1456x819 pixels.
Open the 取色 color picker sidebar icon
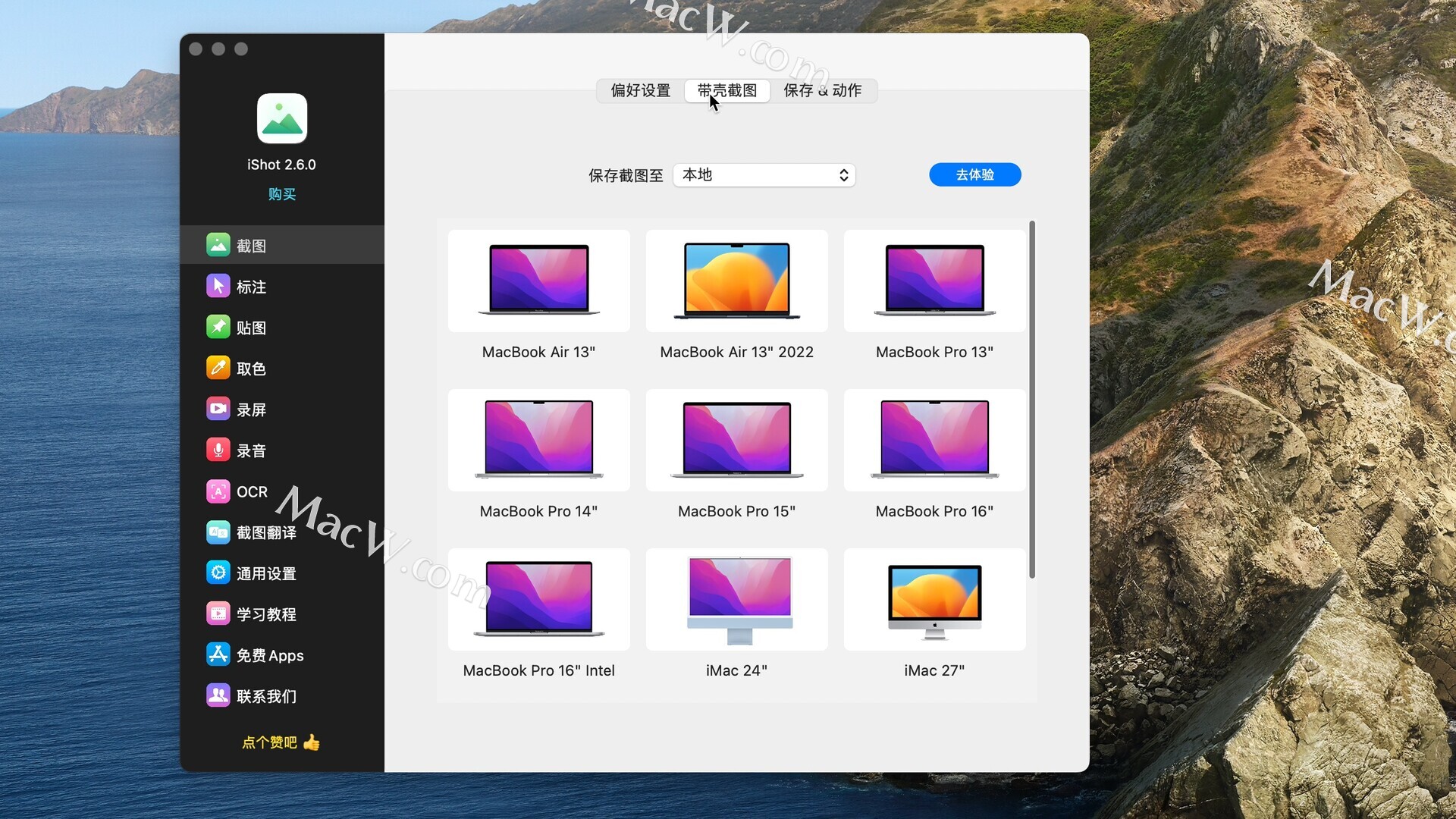click(218, 368)
